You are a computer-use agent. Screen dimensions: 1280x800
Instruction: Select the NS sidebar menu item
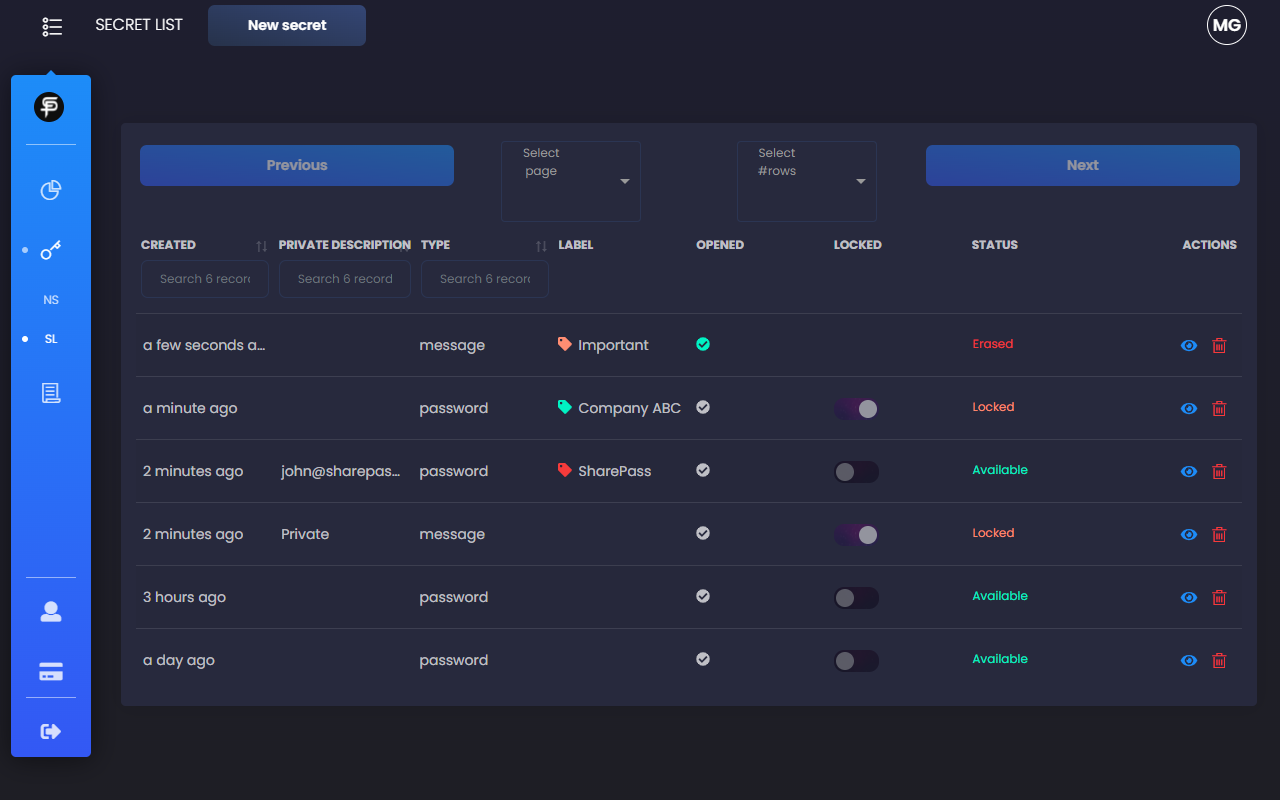coord(51,300)
